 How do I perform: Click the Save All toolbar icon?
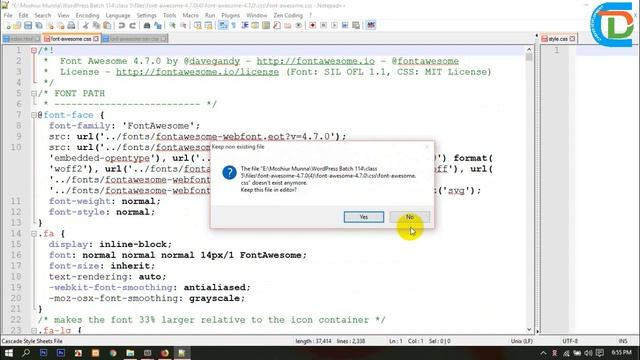pyautogui.click(x=39, y=25)
